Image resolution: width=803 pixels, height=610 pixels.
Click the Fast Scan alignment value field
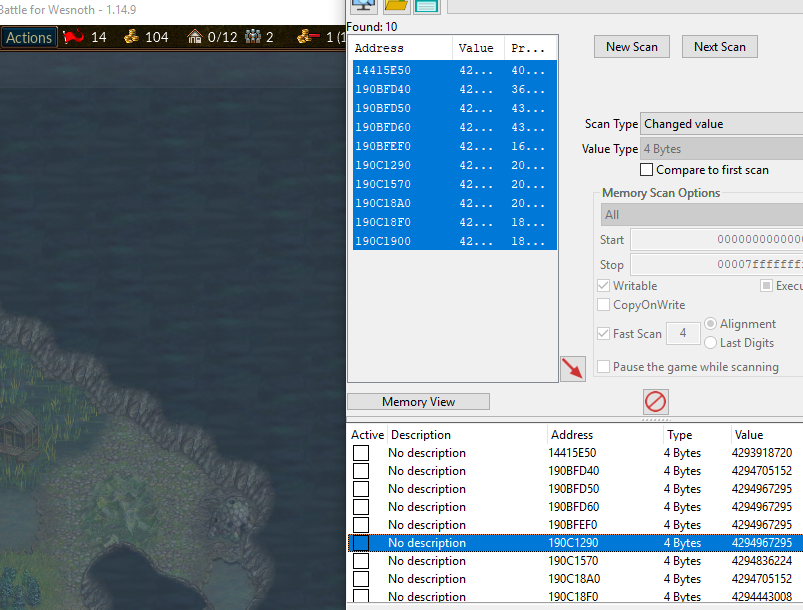[x=683, y=333]
